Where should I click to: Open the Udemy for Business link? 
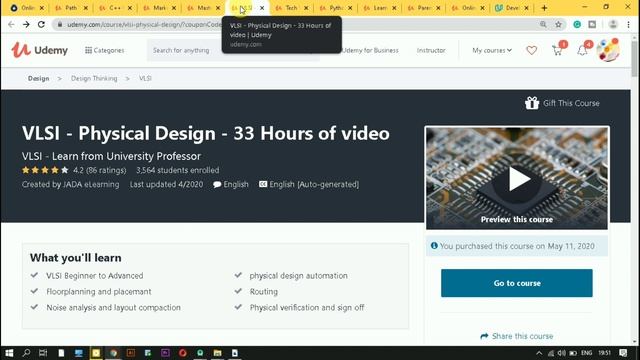coord(370,50)
